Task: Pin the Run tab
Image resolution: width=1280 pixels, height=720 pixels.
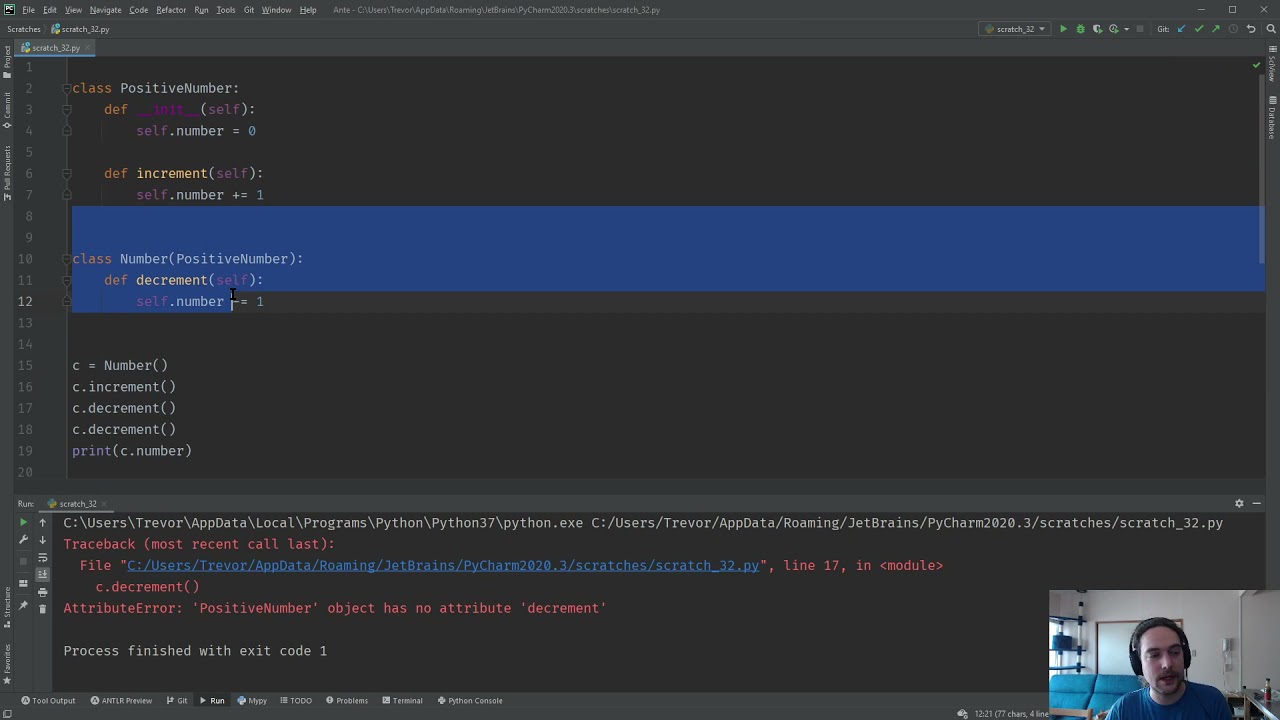Action: pos(23,607)
